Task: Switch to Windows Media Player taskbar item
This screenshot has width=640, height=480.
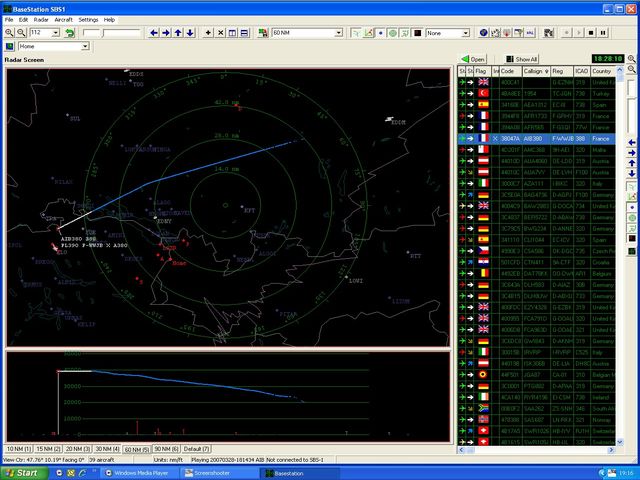Action: coord(141,473)
